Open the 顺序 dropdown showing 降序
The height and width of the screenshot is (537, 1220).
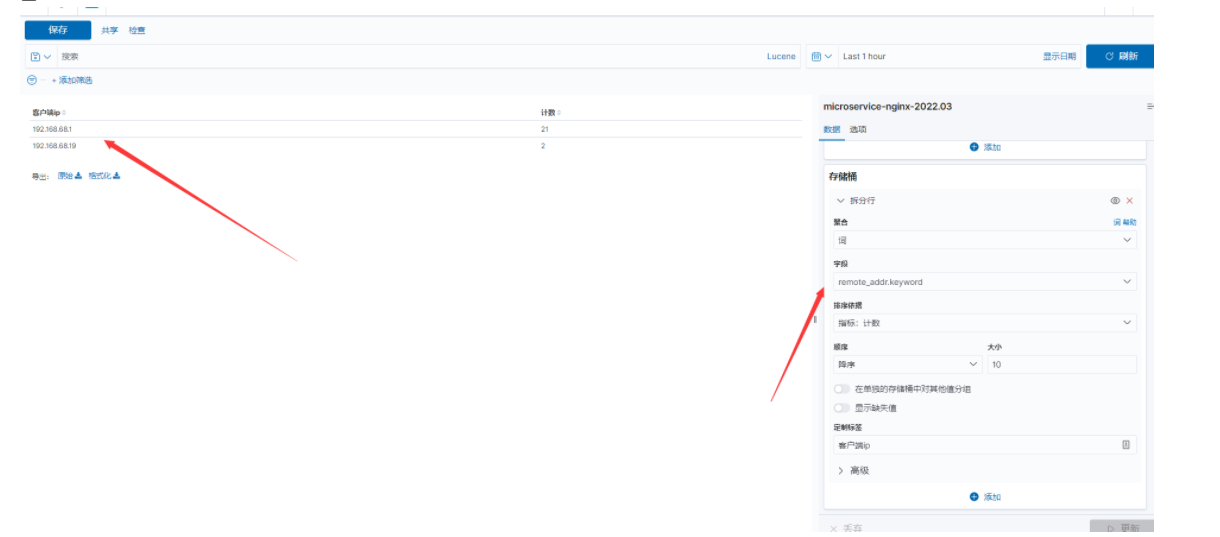pyautogui.click(x=907, y=365)
